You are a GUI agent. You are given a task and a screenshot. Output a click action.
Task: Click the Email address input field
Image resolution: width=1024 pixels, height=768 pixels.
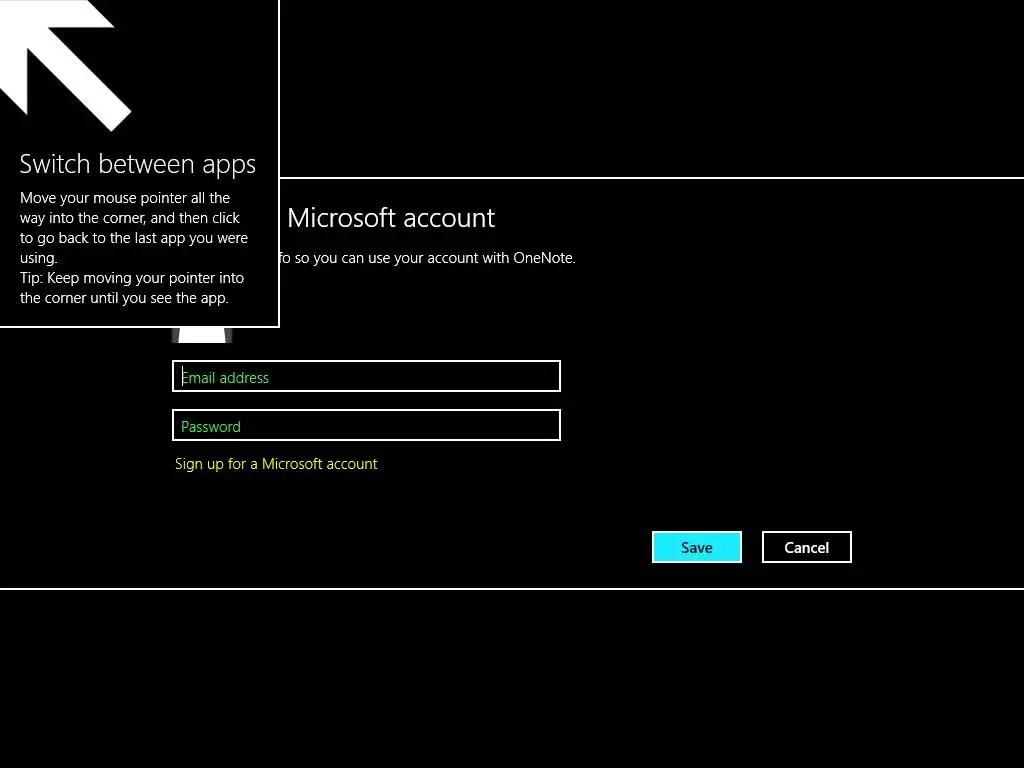(366, 376)
